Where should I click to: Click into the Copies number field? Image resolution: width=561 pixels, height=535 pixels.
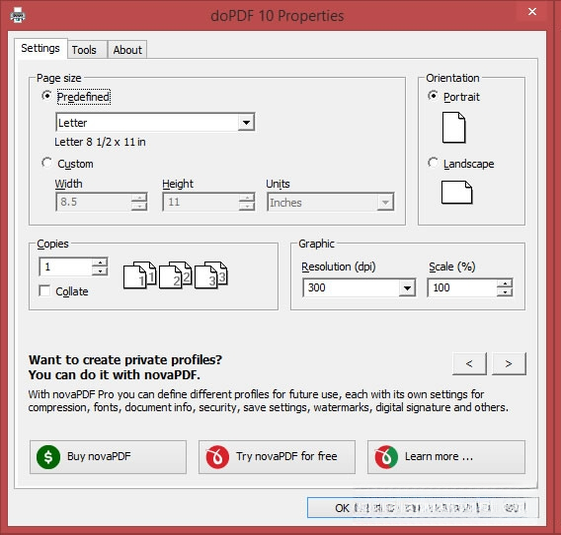pyautogui.click(x=65, y=267)
